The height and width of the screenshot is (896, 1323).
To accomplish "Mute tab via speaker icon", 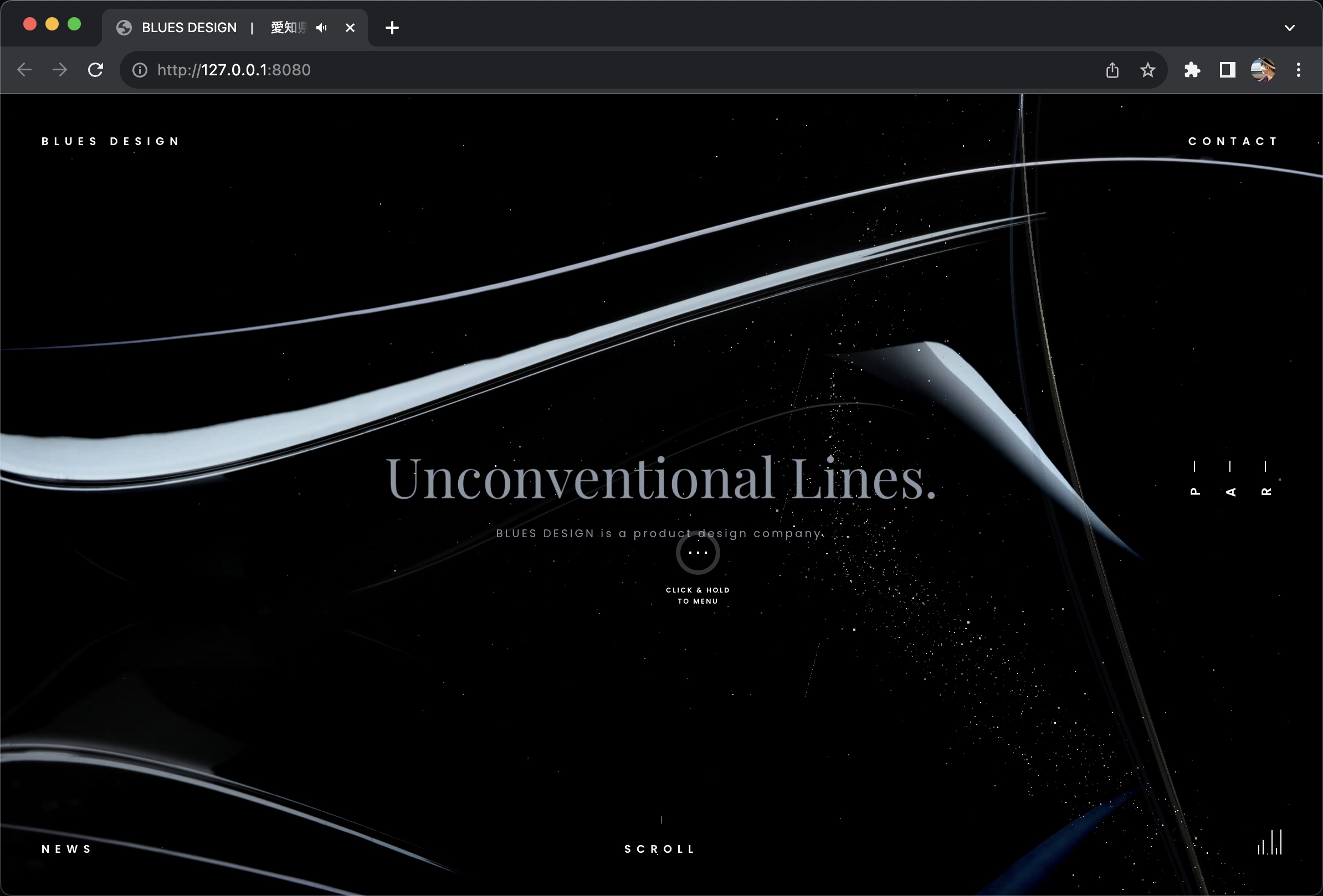I will pyautogui.click(x=322, y=27).
